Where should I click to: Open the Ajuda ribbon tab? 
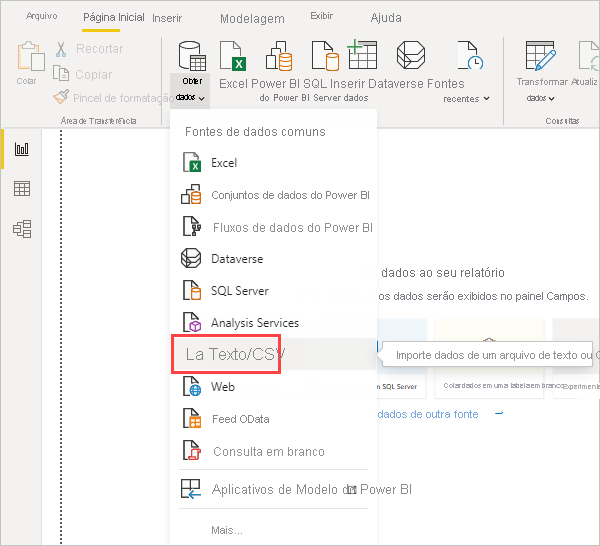[386, 18]
